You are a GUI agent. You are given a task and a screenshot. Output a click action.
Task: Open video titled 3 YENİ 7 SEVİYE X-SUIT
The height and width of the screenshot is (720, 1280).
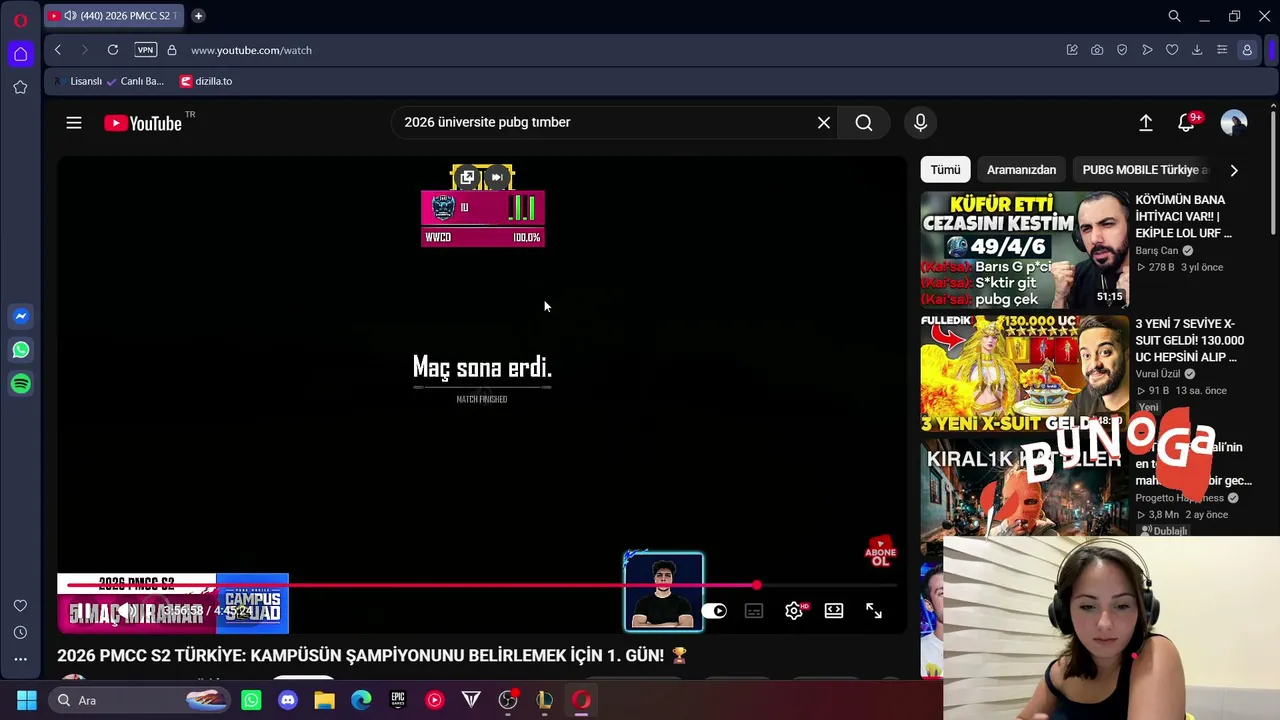click(x=1189, y=340)
